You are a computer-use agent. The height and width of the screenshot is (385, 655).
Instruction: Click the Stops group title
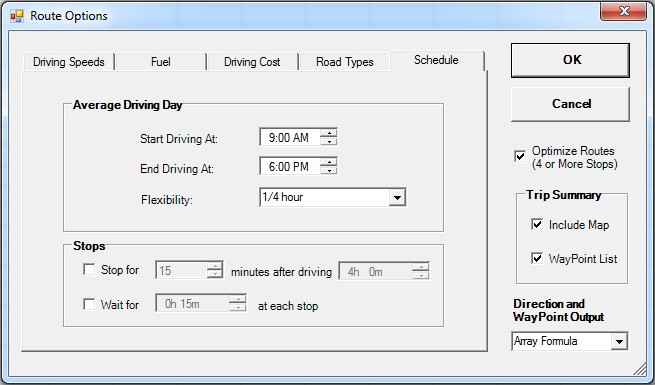(x=89, y=246)
